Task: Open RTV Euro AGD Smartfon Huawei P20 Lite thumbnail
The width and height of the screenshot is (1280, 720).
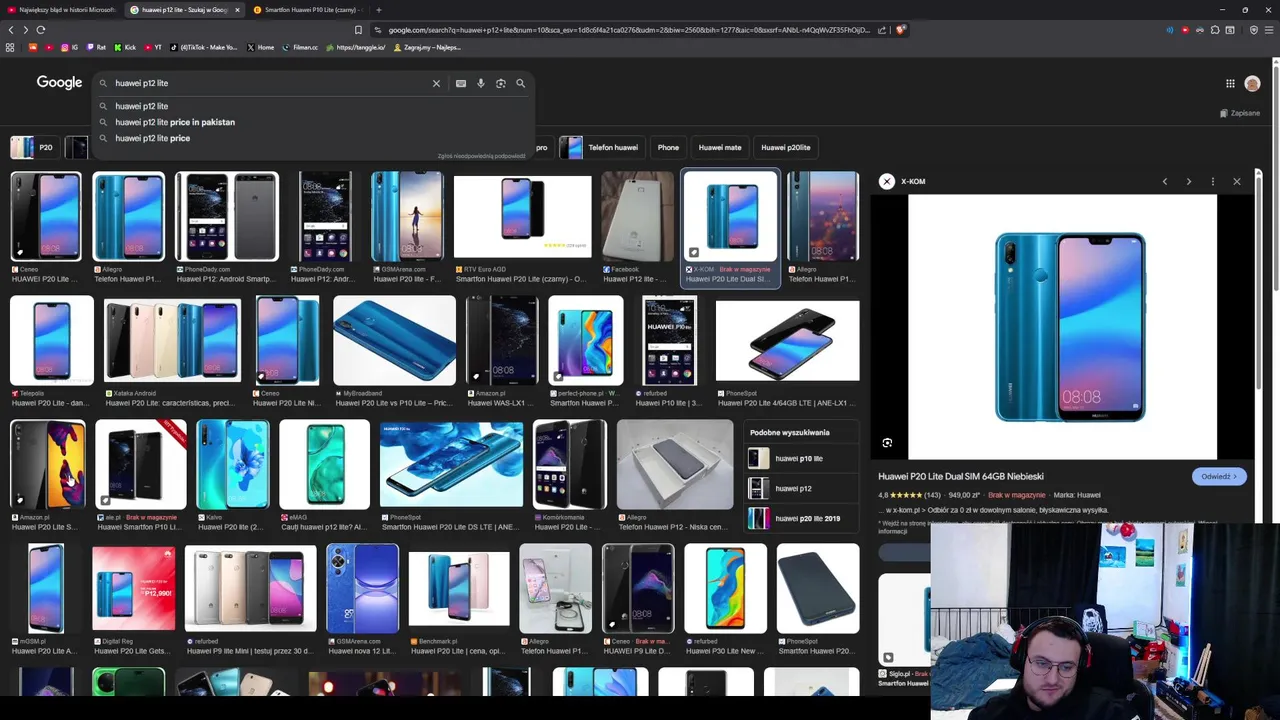Action: pyautogui.click(x=522, y=217)
